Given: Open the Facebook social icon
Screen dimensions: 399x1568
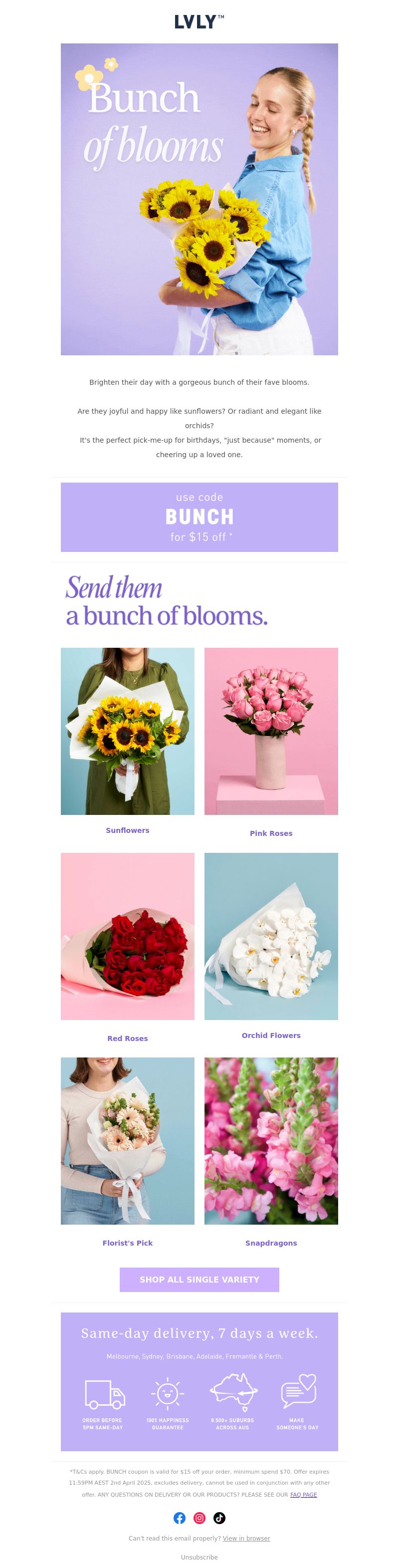Looking at the screenshot, I should click(x=180, y=1518).
